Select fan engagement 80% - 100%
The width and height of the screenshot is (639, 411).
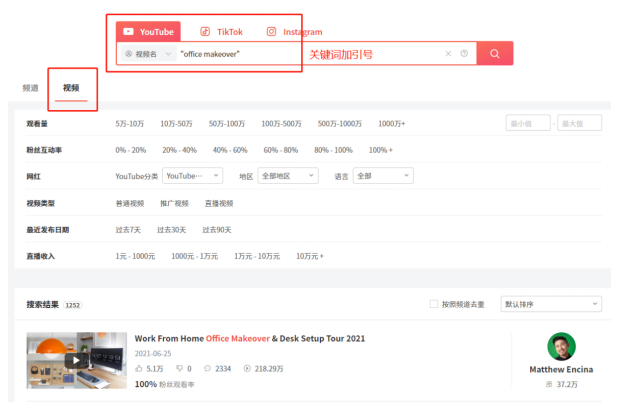(333, 150)
